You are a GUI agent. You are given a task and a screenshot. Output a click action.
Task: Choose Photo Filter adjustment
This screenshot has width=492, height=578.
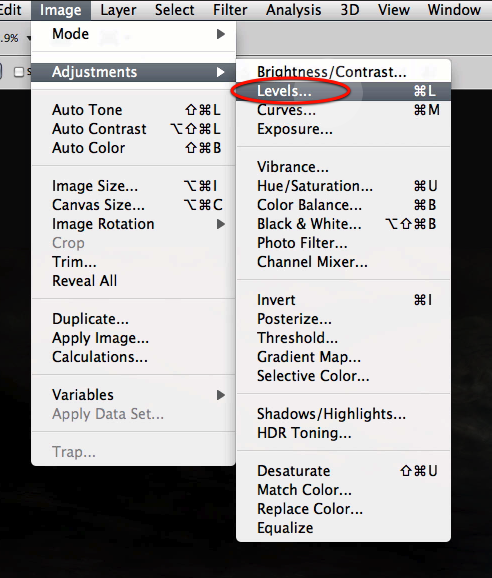tap(343, 243)
